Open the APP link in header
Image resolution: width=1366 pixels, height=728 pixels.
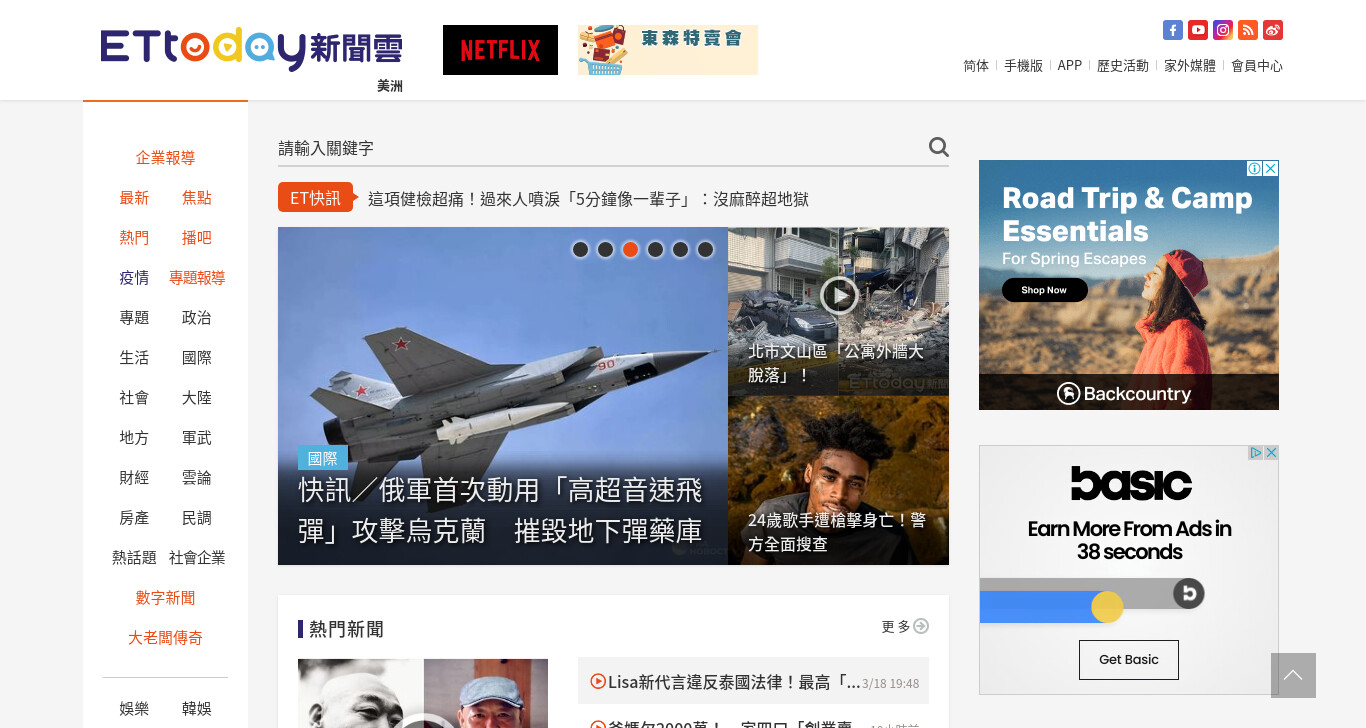pos(1070,66)
